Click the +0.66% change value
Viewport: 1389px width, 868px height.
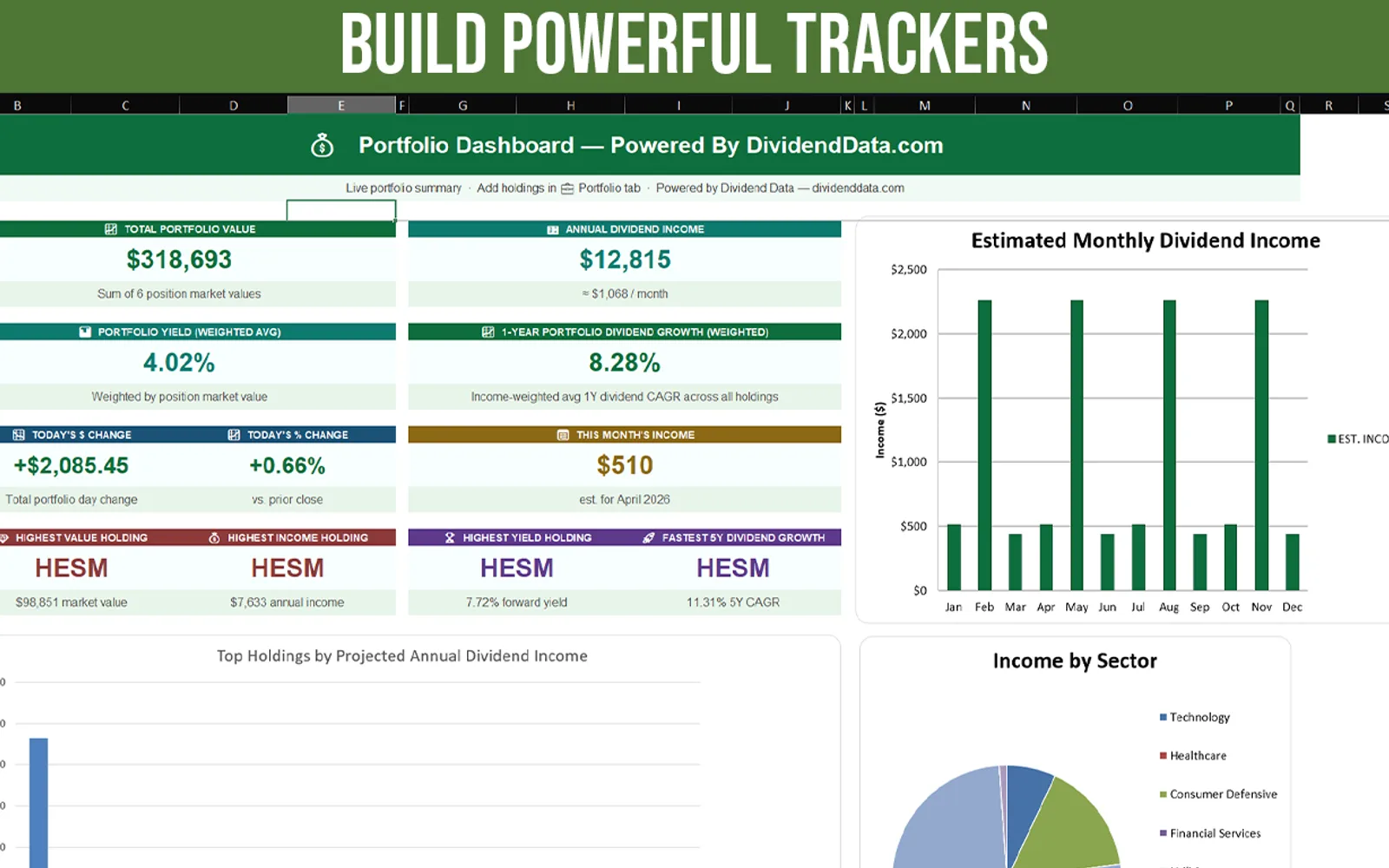(287, 466)
